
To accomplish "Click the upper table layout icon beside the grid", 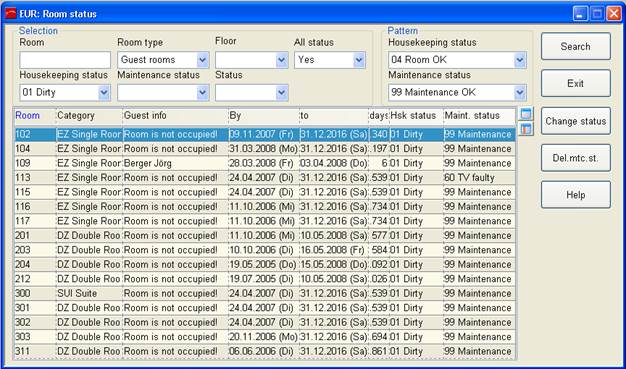I will coord(526,114).
